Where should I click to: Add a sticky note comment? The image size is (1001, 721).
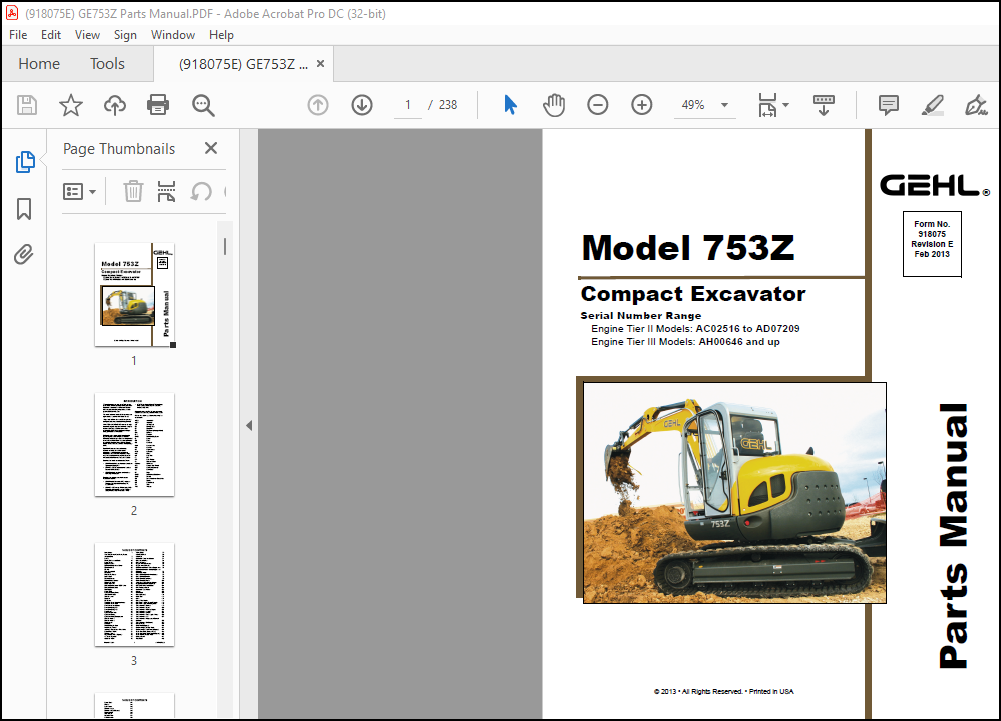(889, 105)
